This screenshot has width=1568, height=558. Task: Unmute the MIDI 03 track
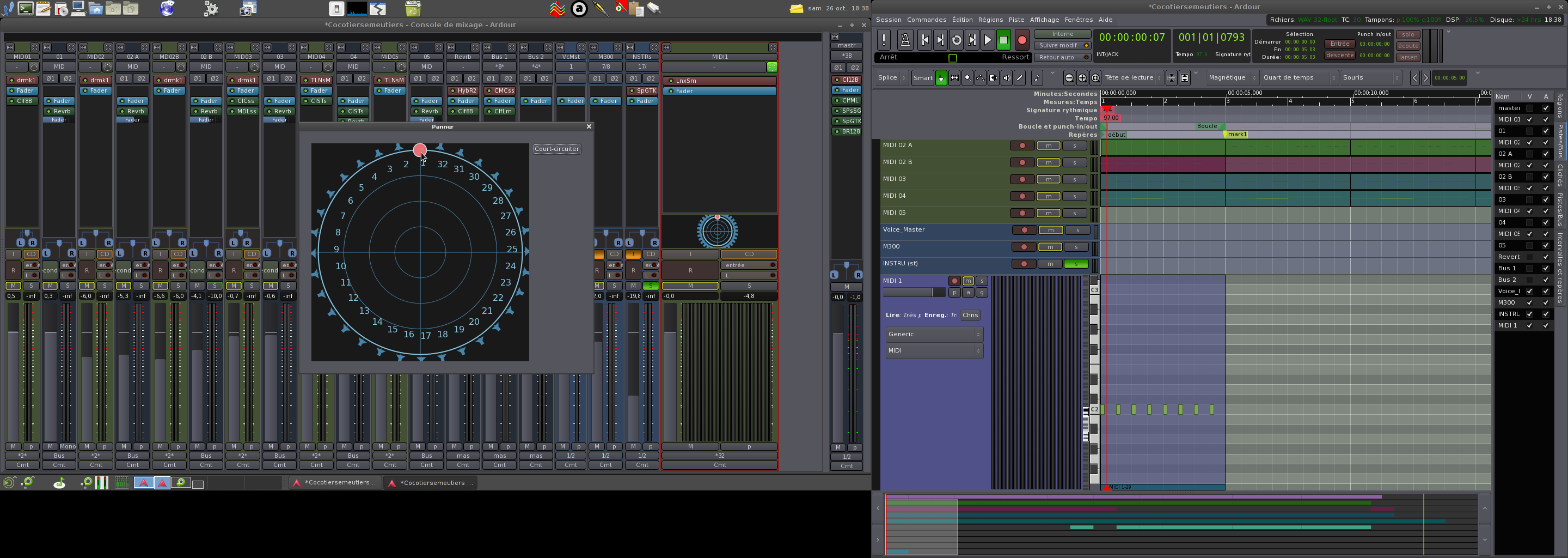coord(1048,180)
